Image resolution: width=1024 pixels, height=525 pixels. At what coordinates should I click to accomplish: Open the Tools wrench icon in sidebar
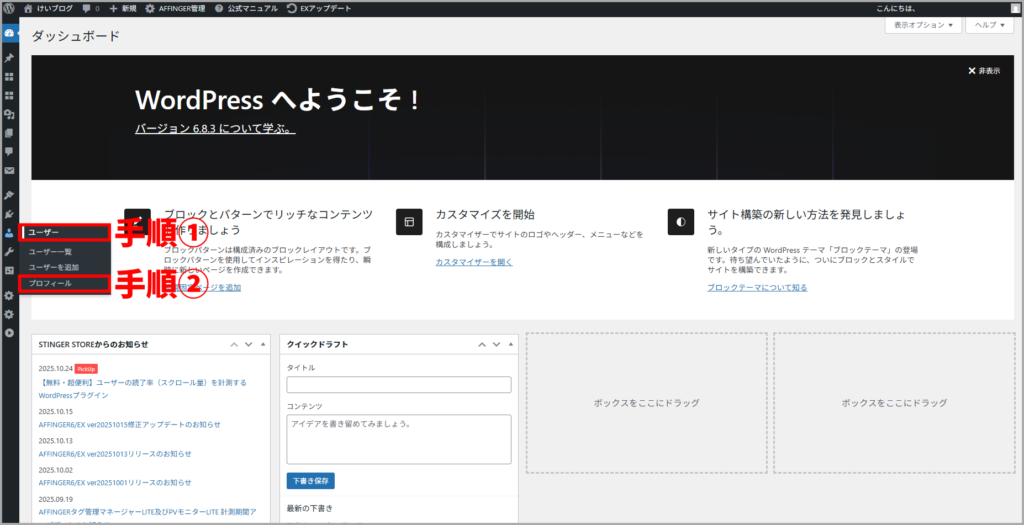point(9,252)
